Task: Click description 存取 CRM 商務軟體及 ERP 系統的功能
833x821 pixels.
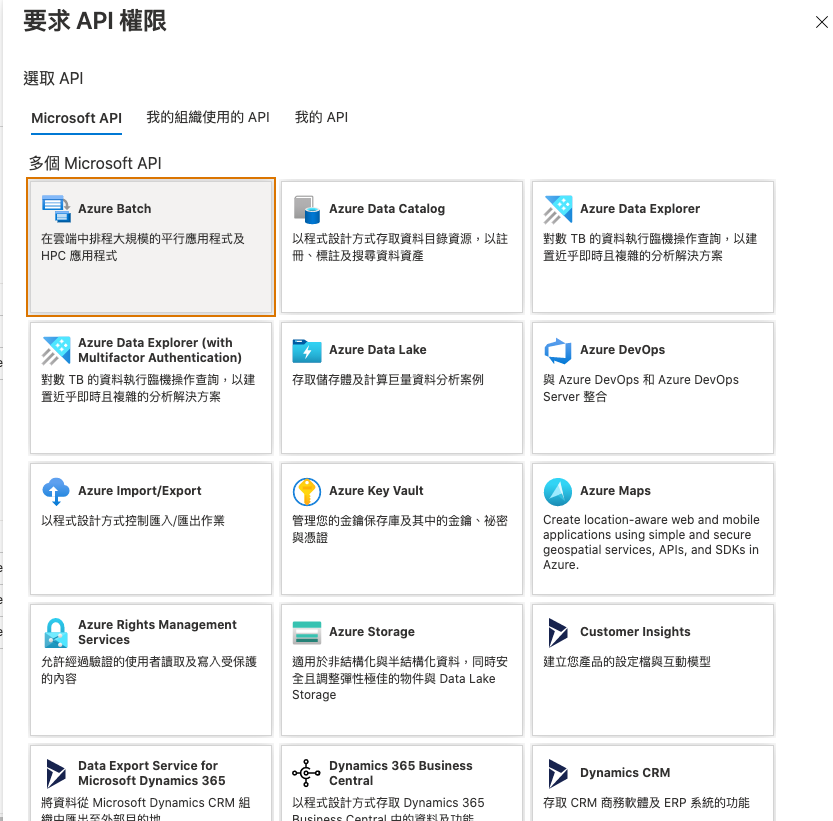Action: point(646,802)
